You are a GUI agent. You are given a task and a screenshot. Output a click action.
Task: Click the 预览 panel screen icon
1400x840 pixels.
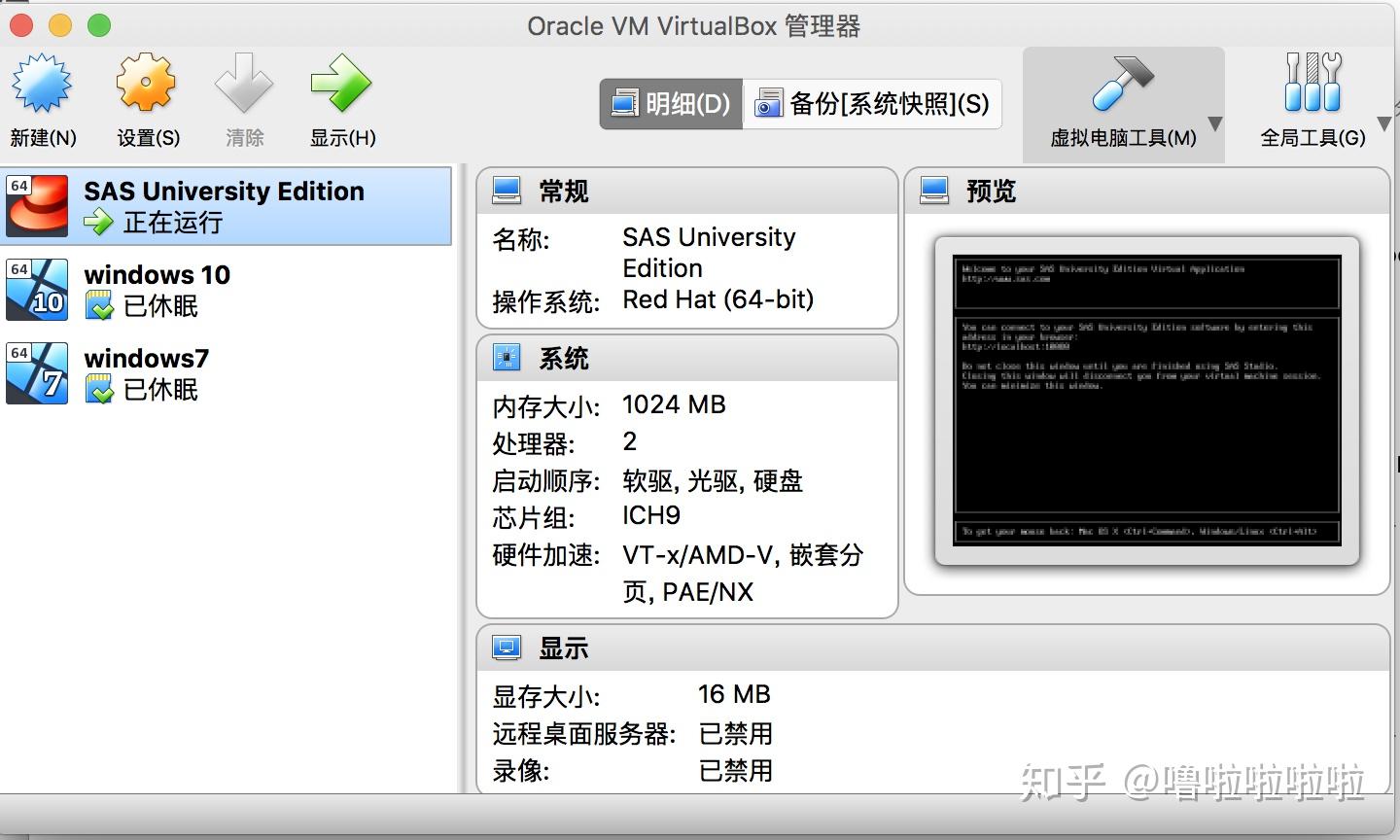point(934,190)
